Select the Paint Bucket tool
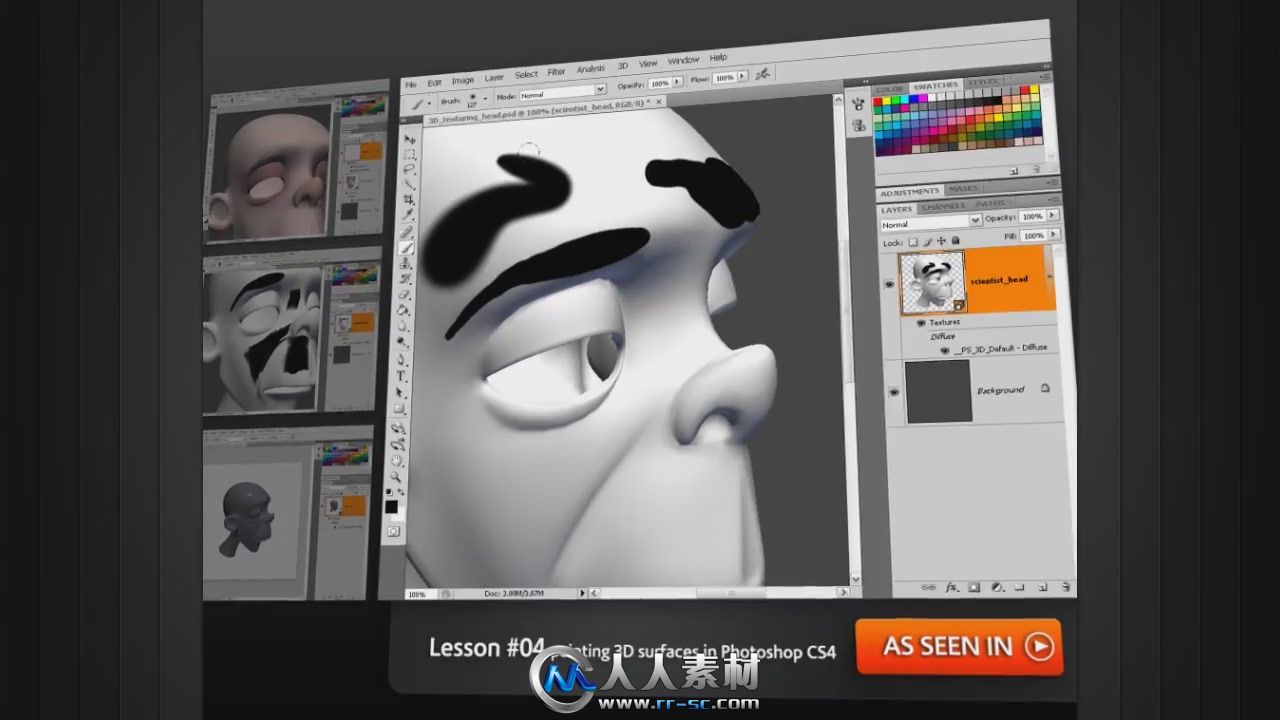The image size is (1280, 720). coord(403,310)
